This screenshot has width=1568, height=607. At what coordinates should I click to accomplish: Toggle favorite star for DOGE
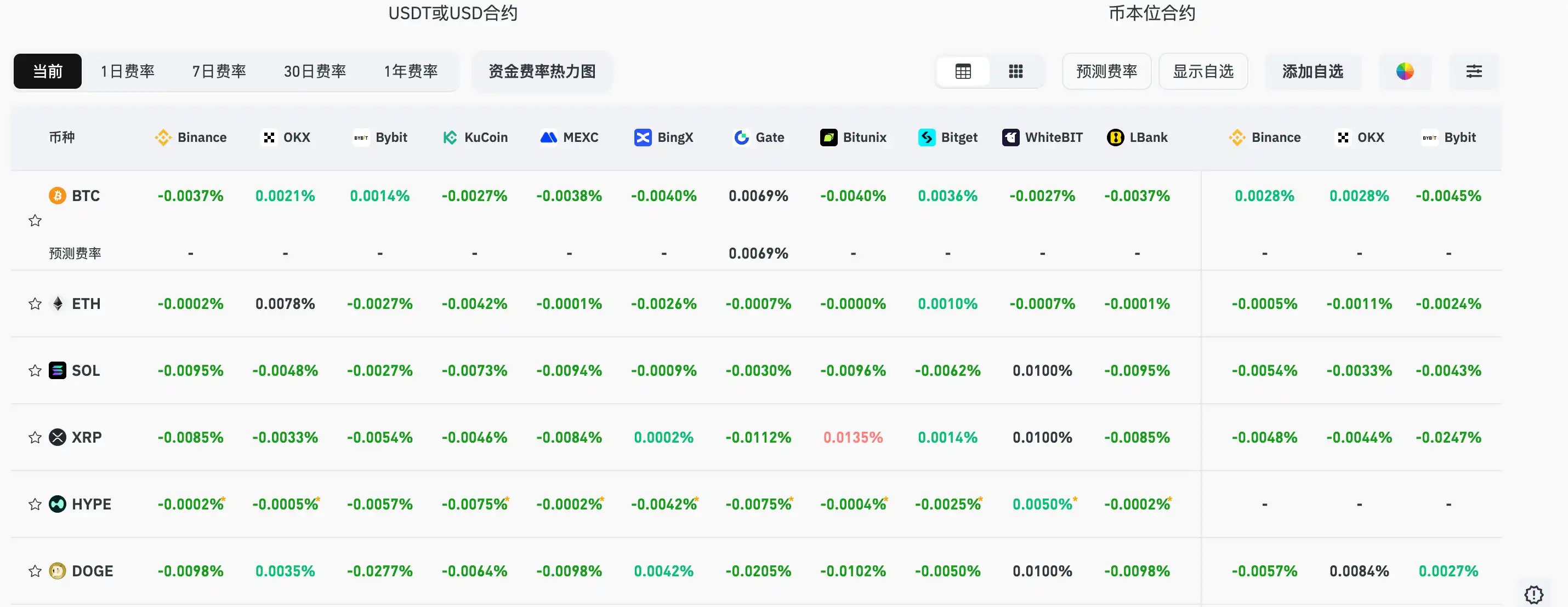[35, 571]
